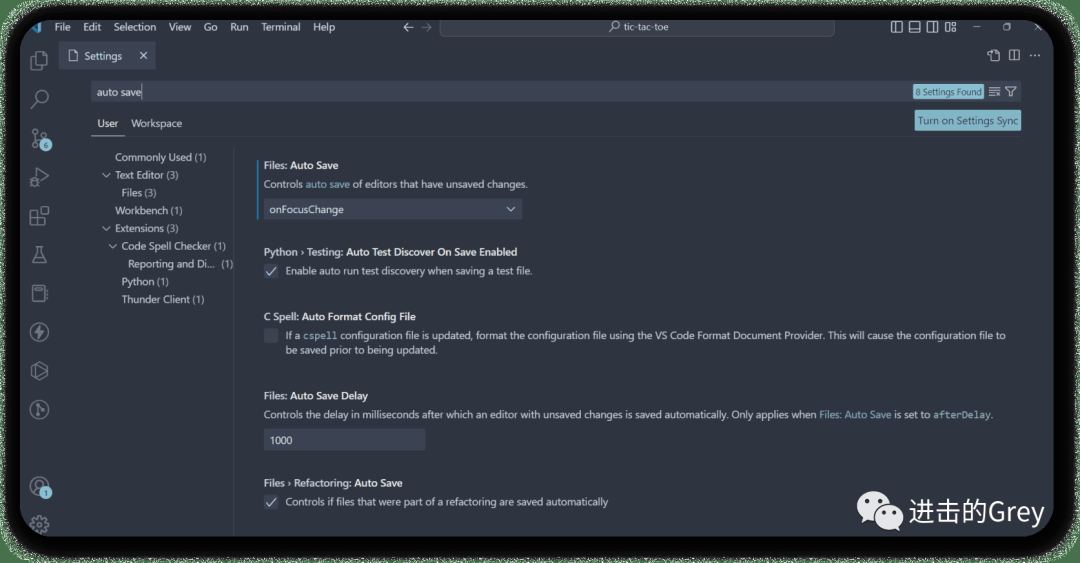Screen dimensions: 1080x563
Task: Click the 8 Settings Found badge
Action: [948, 92]
